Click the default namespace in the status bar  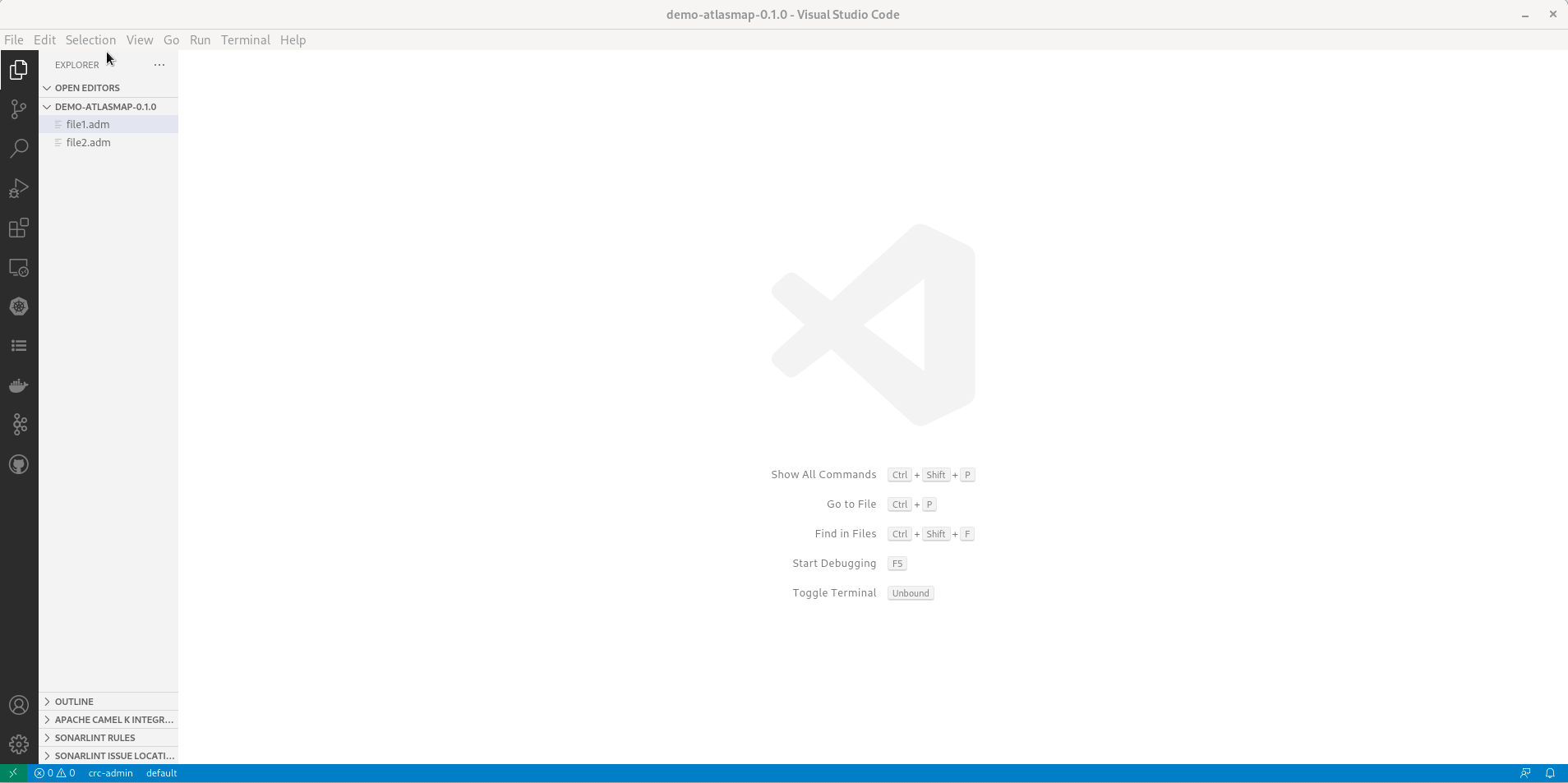(162, 772)
